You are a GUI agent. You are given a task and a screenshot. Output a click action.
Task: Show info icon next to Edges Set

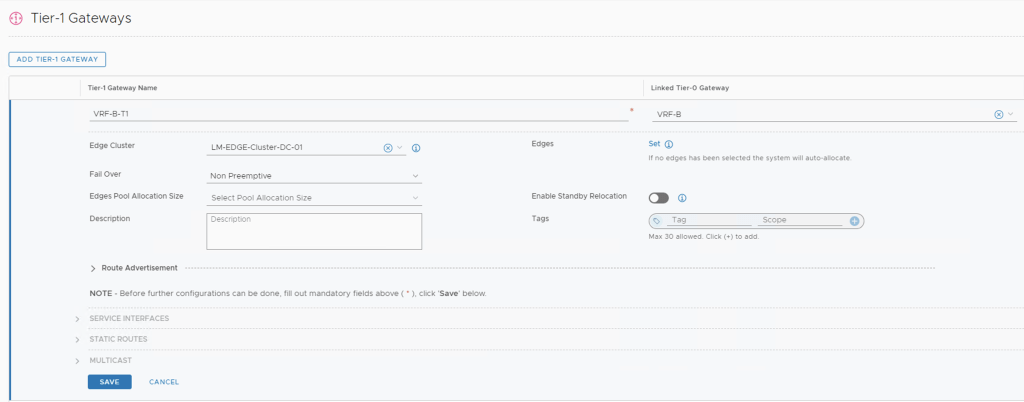point(669,145)
